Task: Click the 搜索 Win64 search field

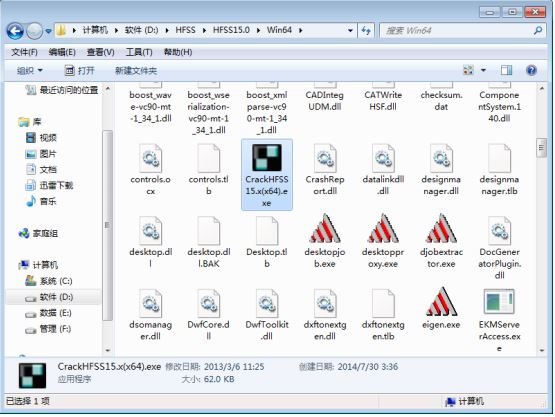Action: [457, 31]
